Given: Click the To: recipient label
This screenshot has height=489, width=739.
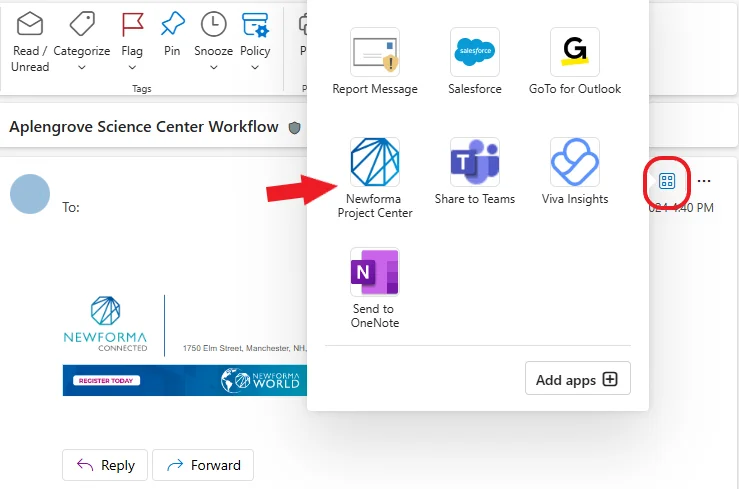Looking at the screenshot, I should pyautogui.click(x=71, y=207).
